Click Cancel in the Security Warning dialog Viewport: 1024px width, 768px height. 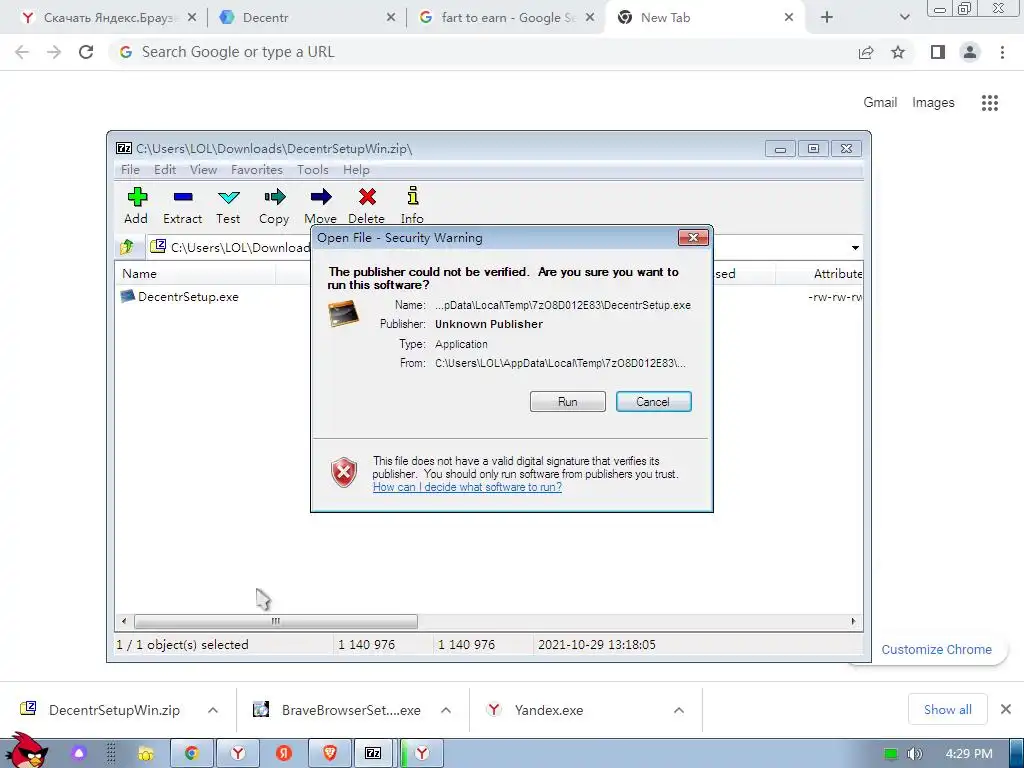point(653,402)
